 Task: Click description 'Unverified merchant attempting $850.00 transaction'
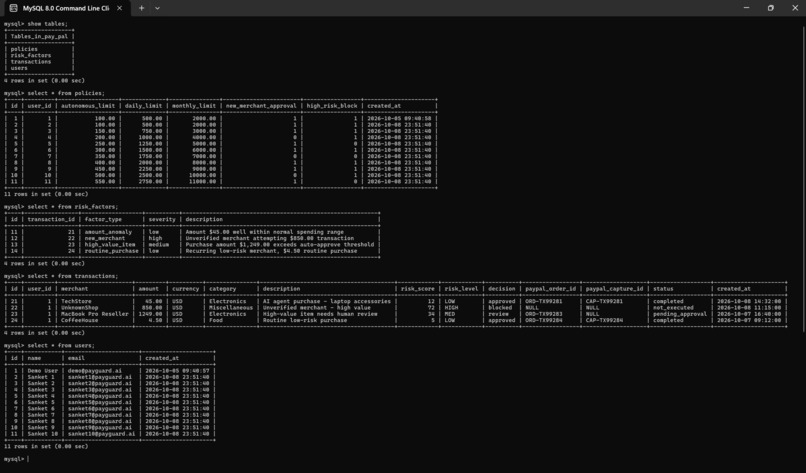point(269,238)
